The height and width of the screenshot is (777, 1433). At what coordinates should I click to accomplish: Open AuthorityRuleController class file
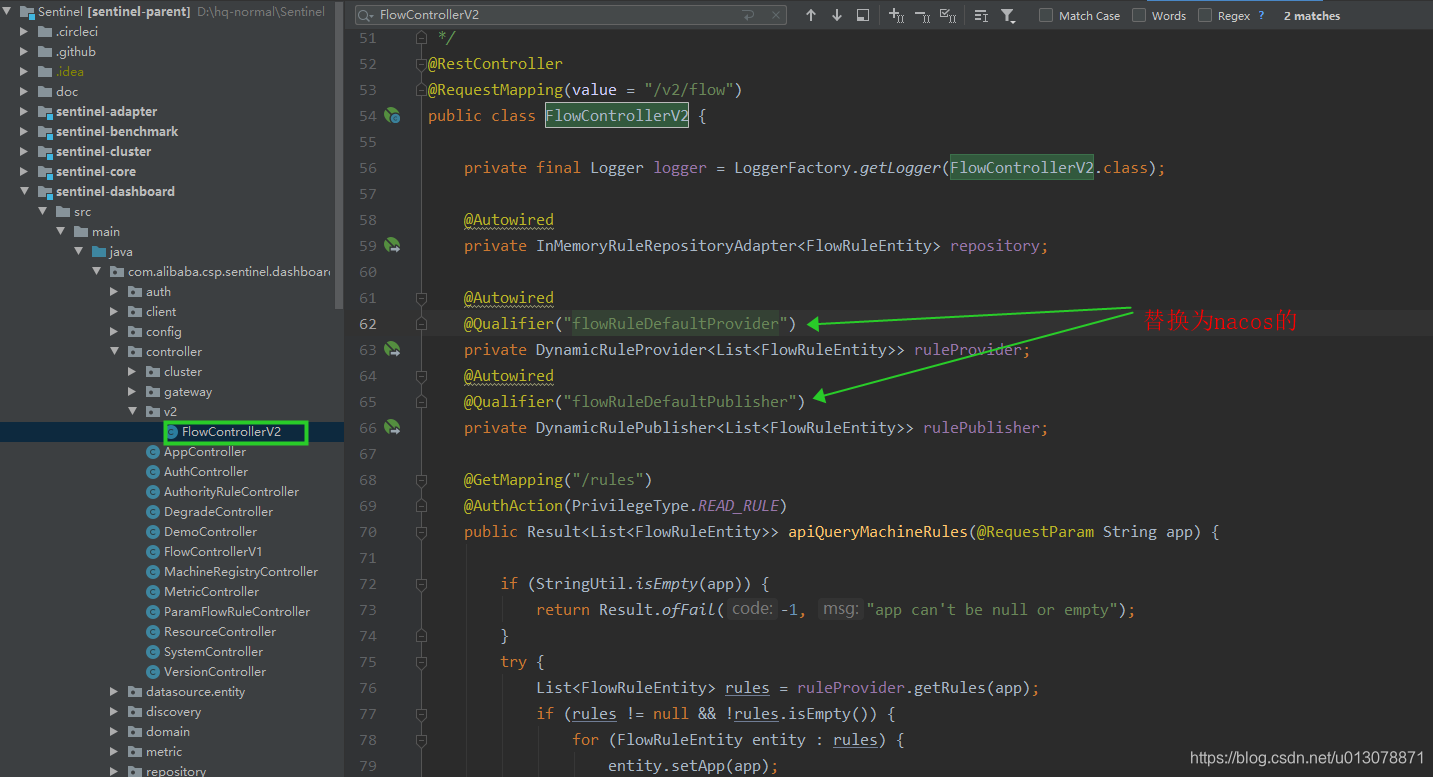(231, 492)
